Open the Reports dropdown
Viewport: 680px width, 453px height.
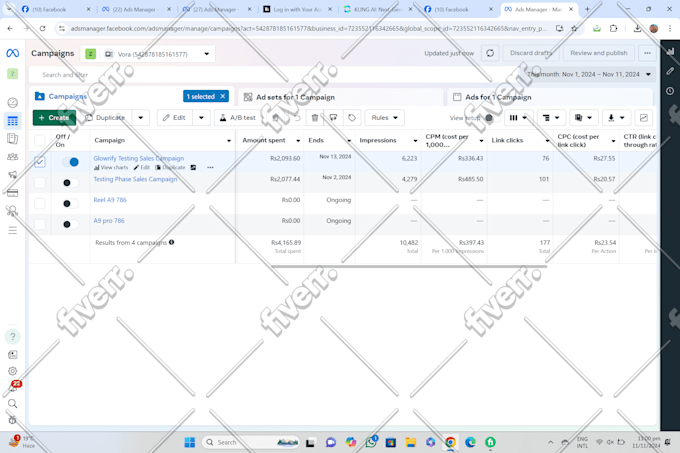[583, 117]
